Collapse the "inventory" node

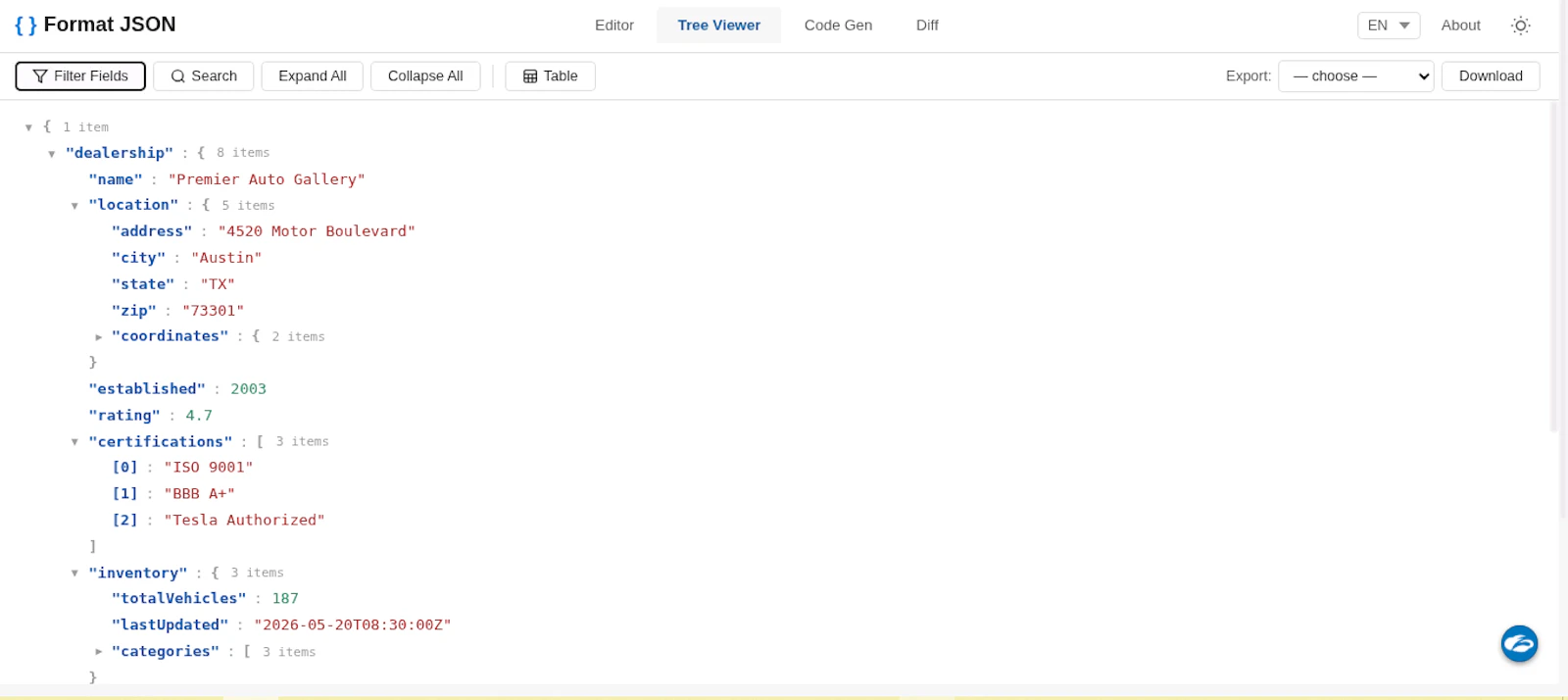click(74, 574)
